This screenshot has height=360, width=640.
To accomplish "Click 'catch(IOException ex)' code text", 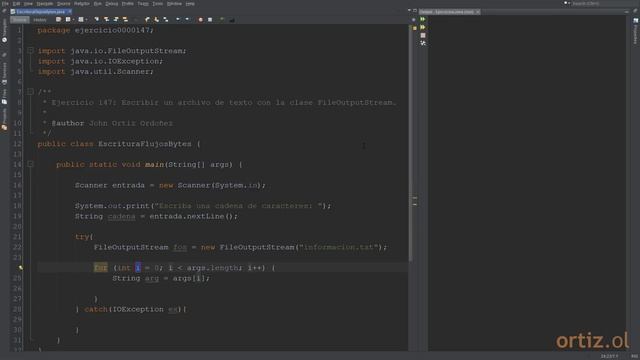I will 133,309.
